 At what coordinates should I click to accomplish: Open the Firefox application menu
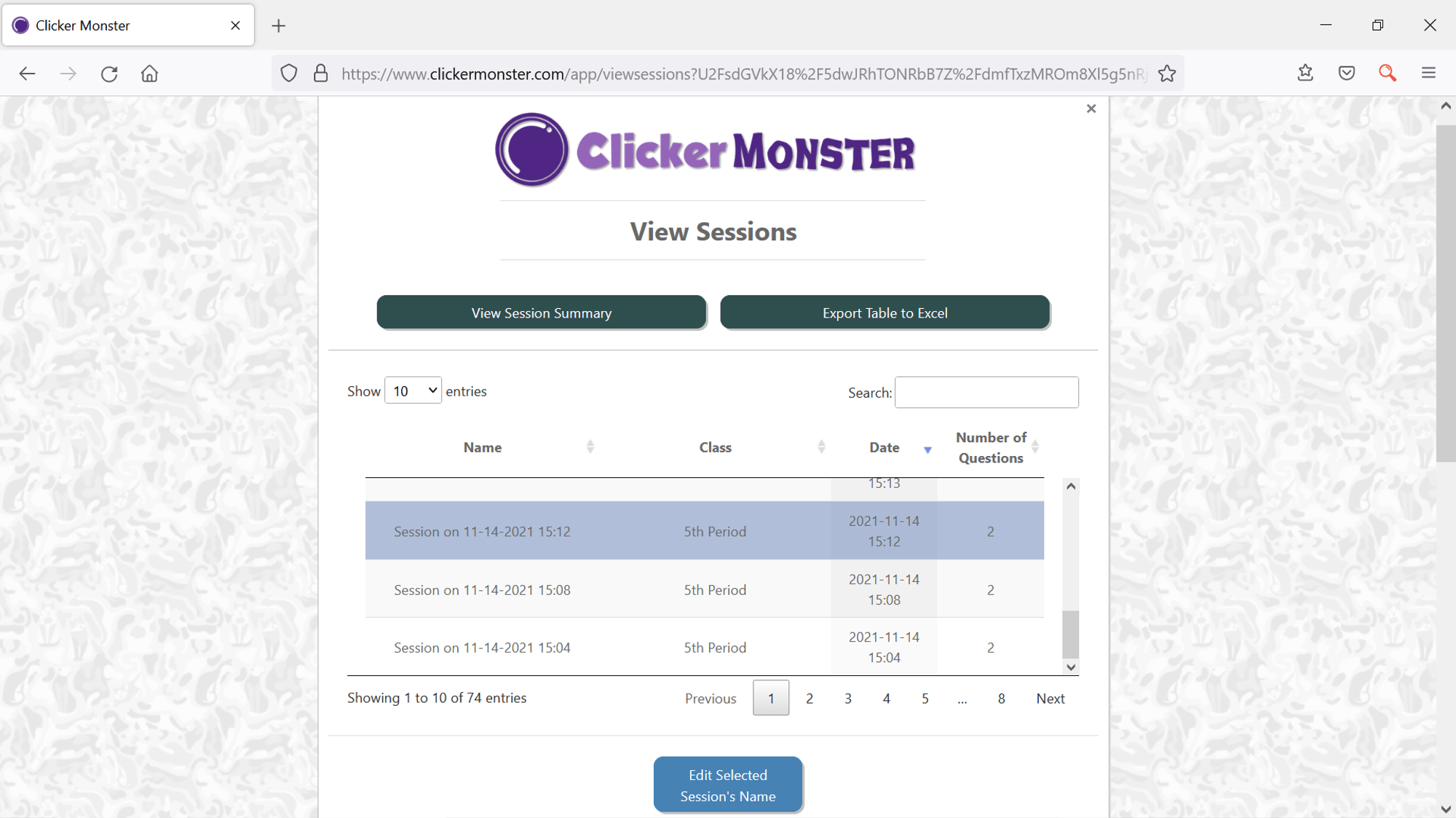(1428, 73)
